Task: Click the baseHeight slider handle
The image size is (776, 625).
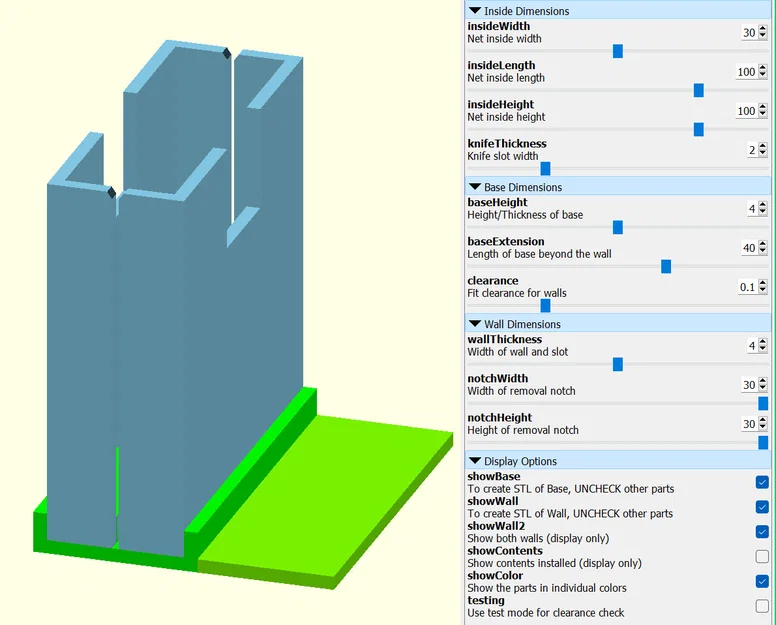Action: point(618,227)
